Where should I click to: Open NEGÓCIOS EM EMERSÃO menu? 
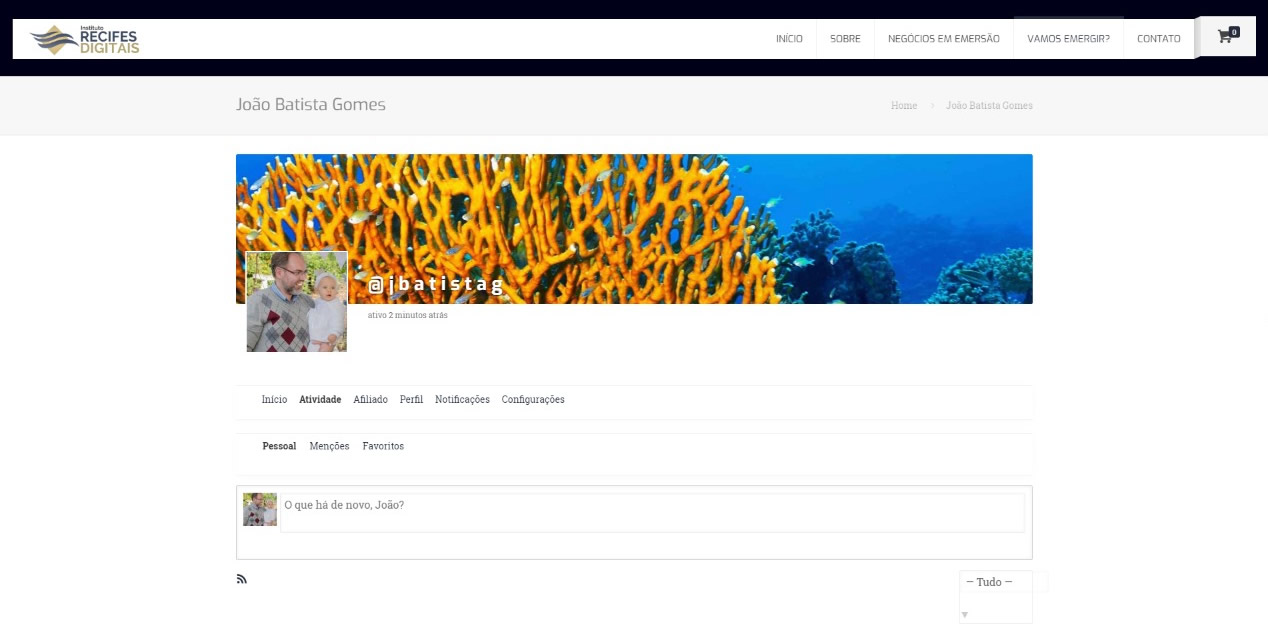pyautogui.click(x=943, y=39)
